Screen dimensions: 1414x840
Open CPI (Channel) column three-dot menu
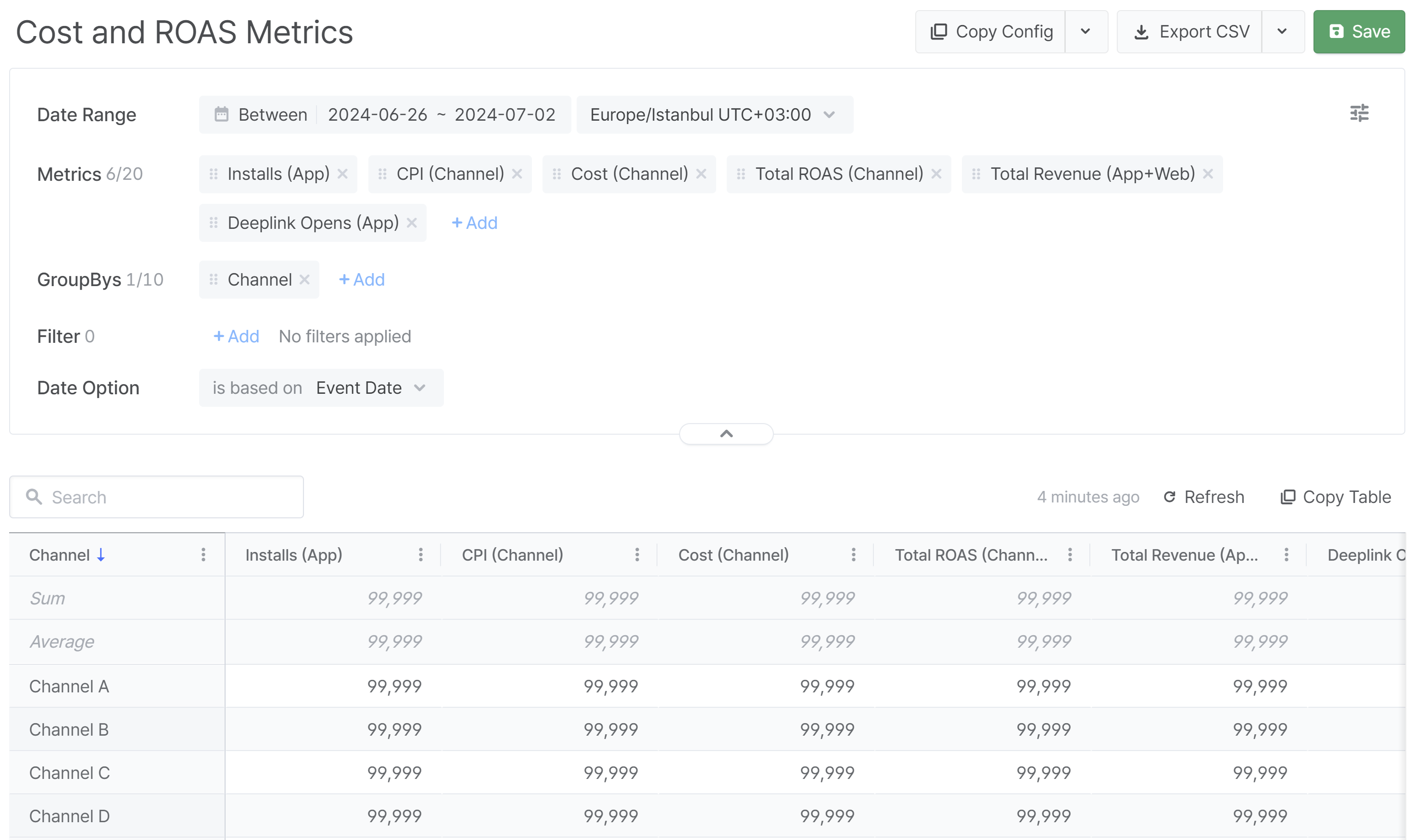[637, 555]
